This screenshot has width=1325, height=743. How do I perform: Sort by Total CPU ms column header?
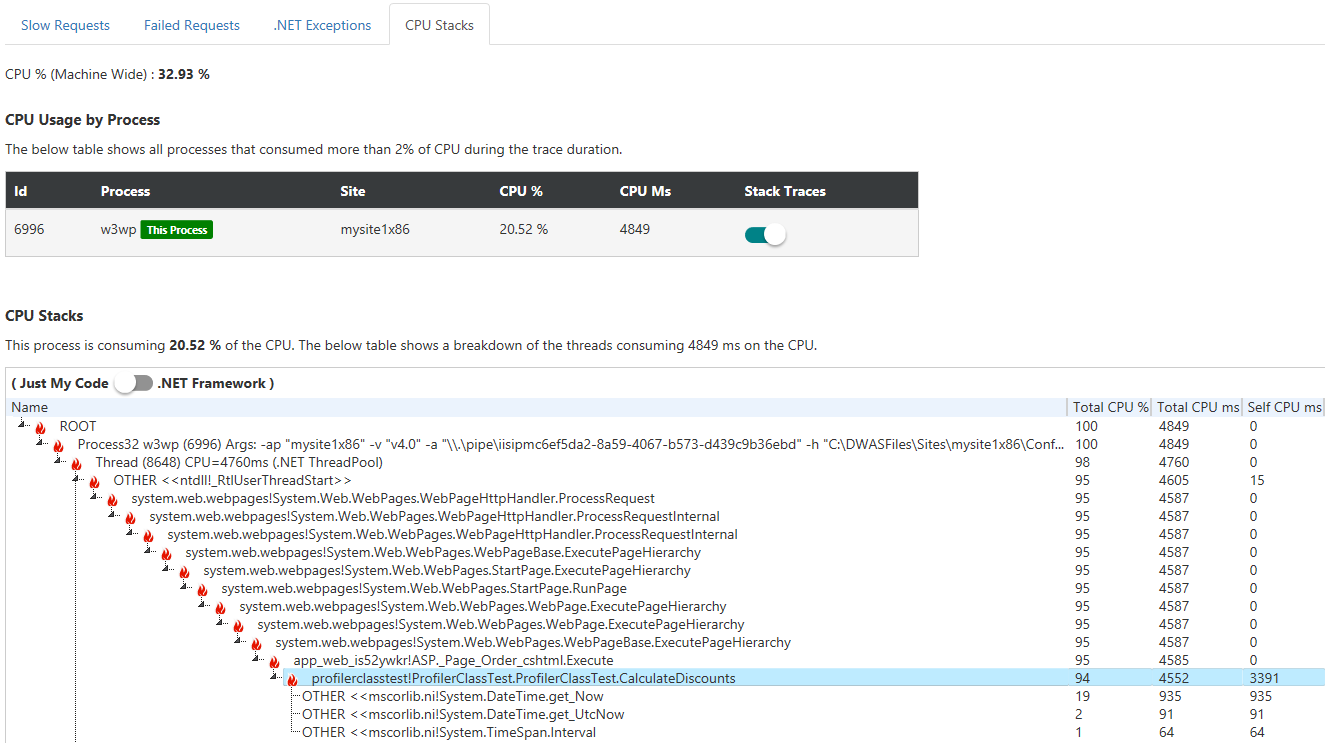[1198, 407]
